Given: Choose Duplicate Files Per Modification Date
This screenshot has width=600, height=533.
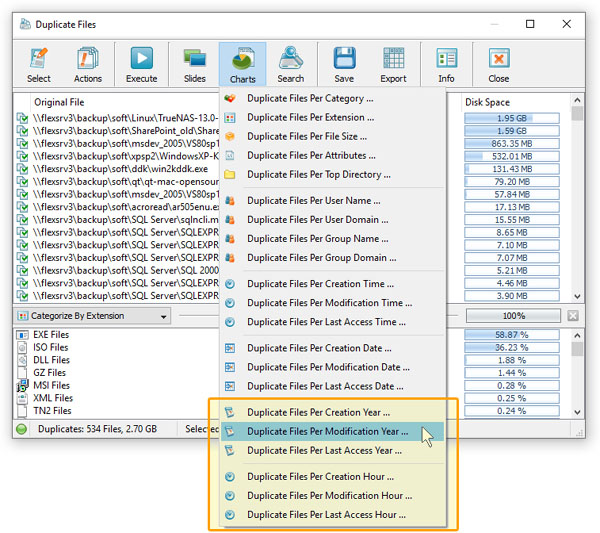Looking at the screenshot, I should point(332,368).
